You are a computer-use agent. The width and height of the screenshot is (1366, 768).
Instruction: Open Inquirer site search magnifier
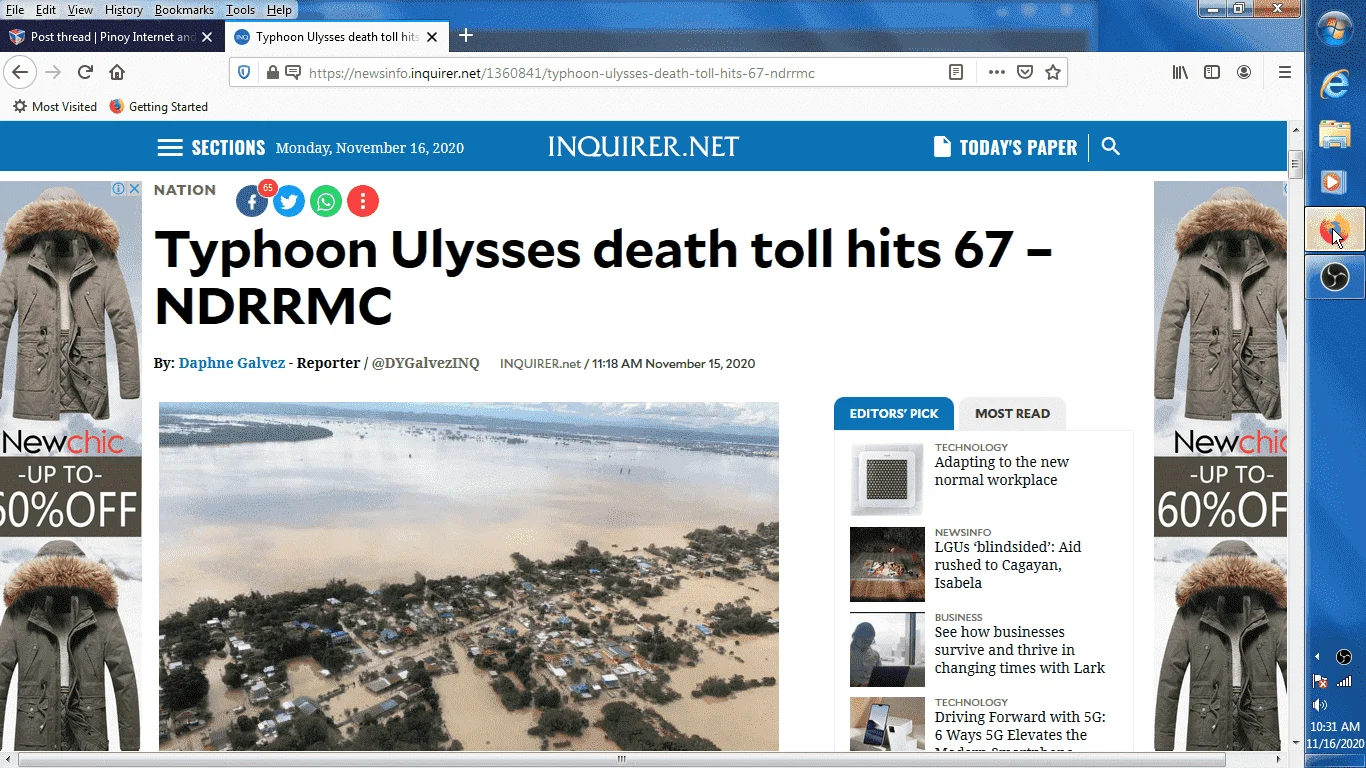click(x=1110, y=147)
